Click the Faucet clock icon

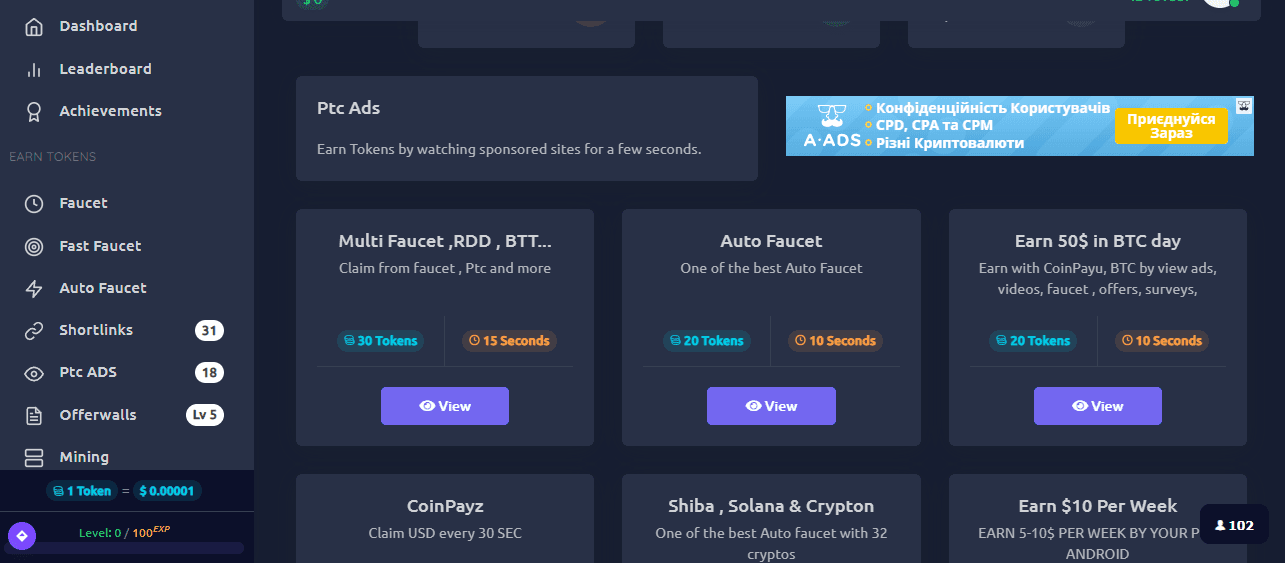pyautogui.click(x=34, y=204)
